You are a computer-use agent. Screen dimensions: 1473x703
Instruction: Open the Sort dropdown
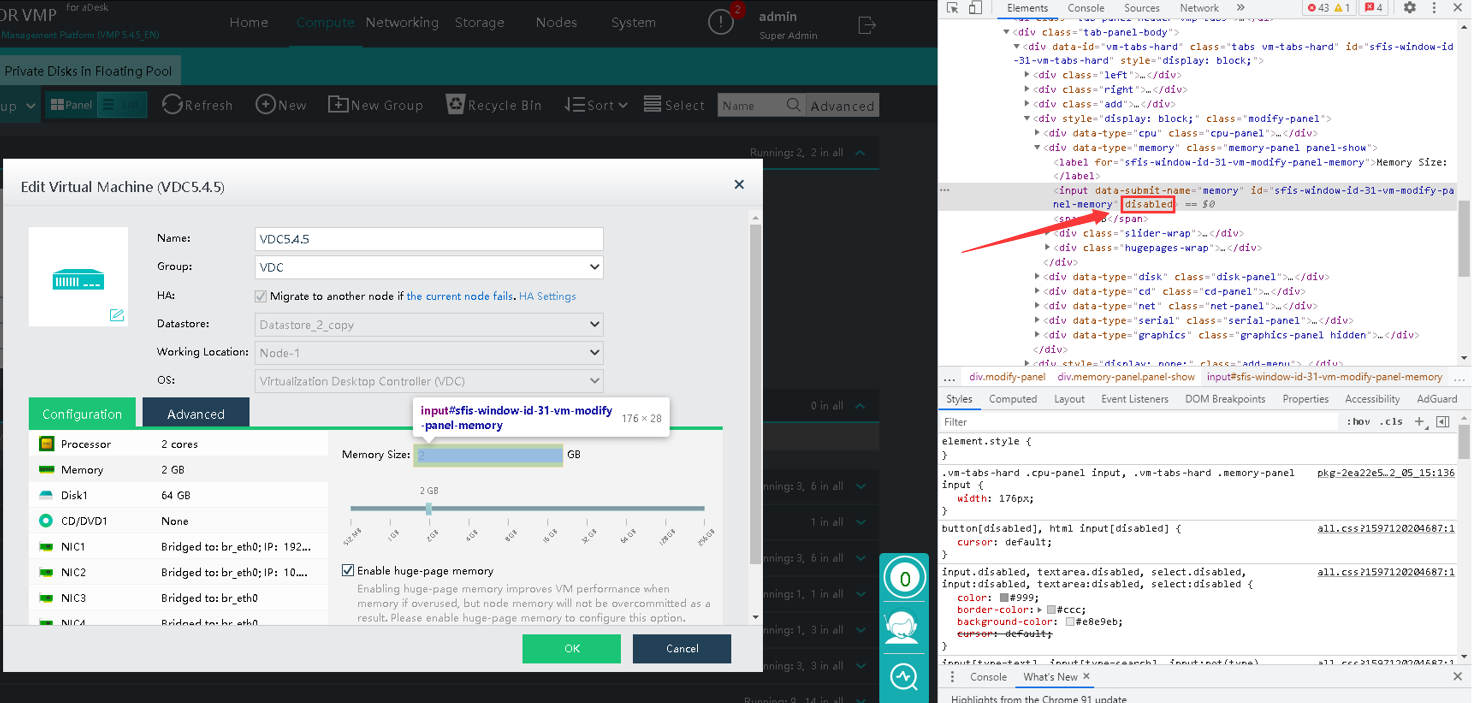595,105
